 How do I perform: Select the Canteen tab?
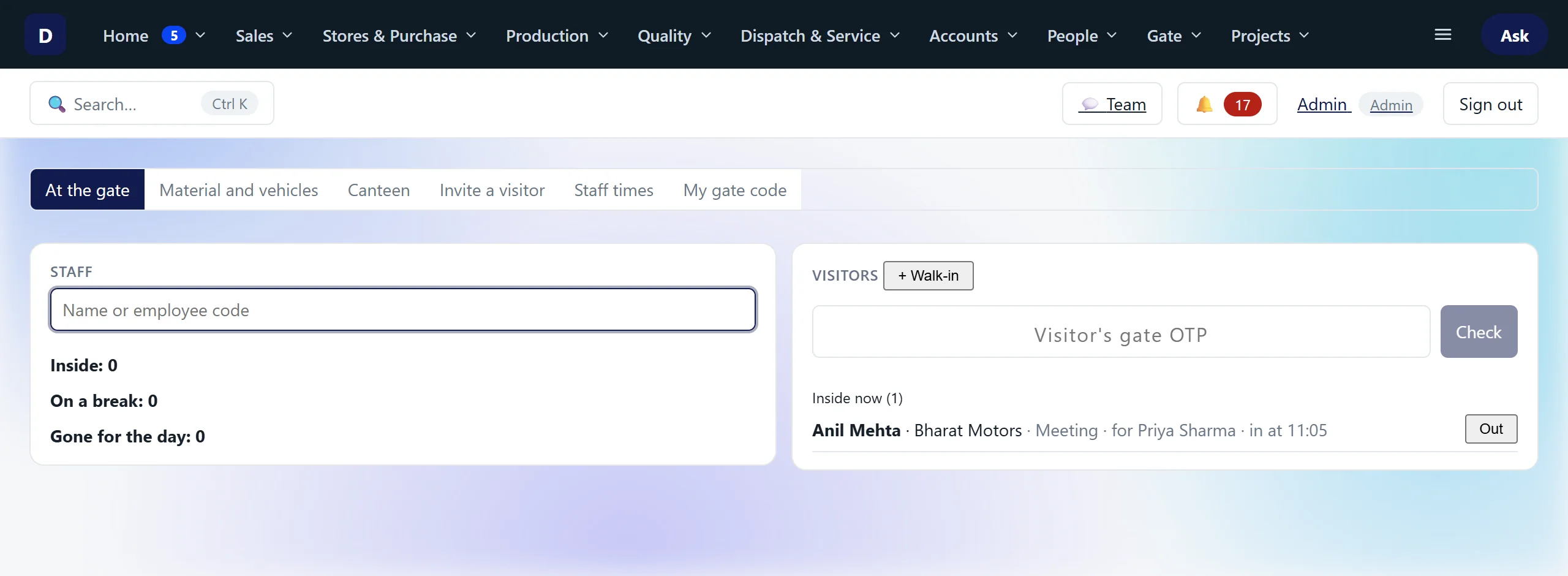click(379, 190)
